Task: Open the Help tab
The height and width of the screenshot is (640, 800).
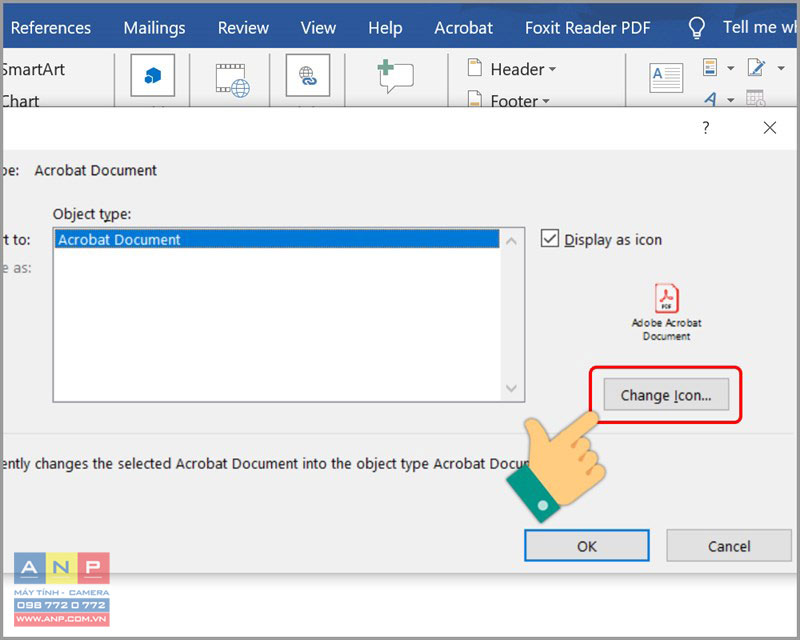Action: [x=385, y=28]
